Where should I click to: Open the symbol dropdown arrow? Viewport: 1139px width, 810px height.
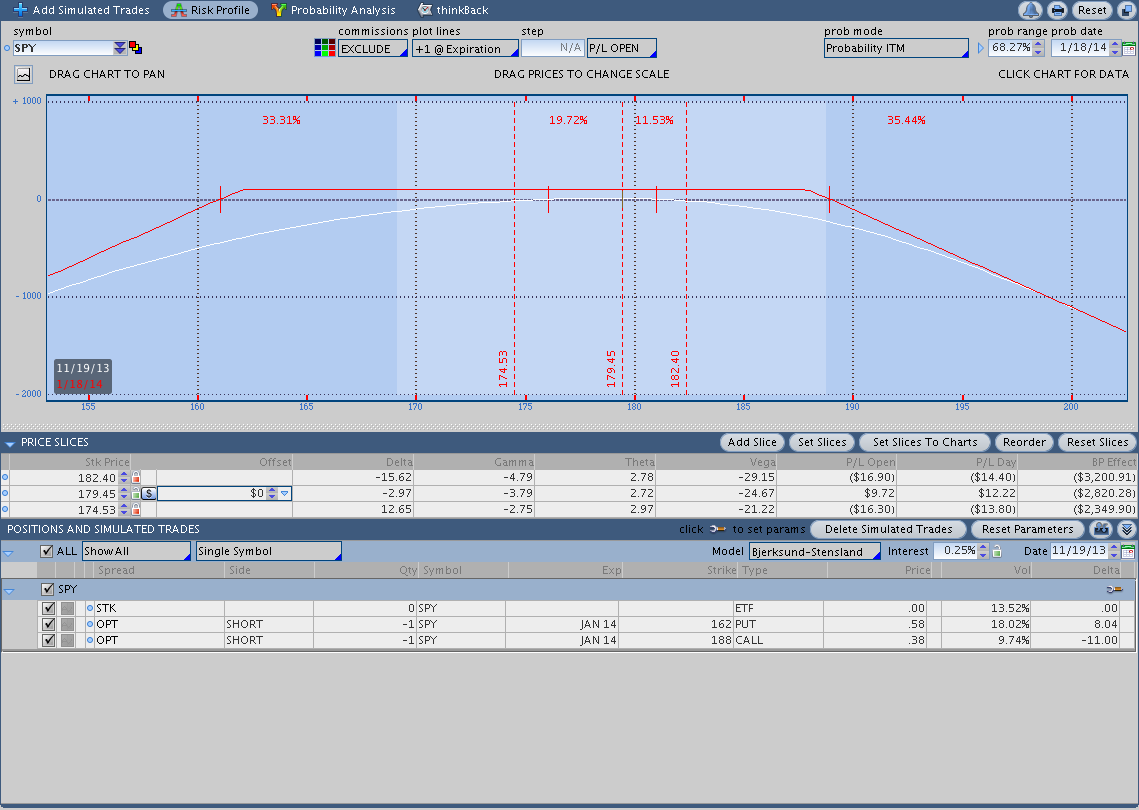[120, 48]
